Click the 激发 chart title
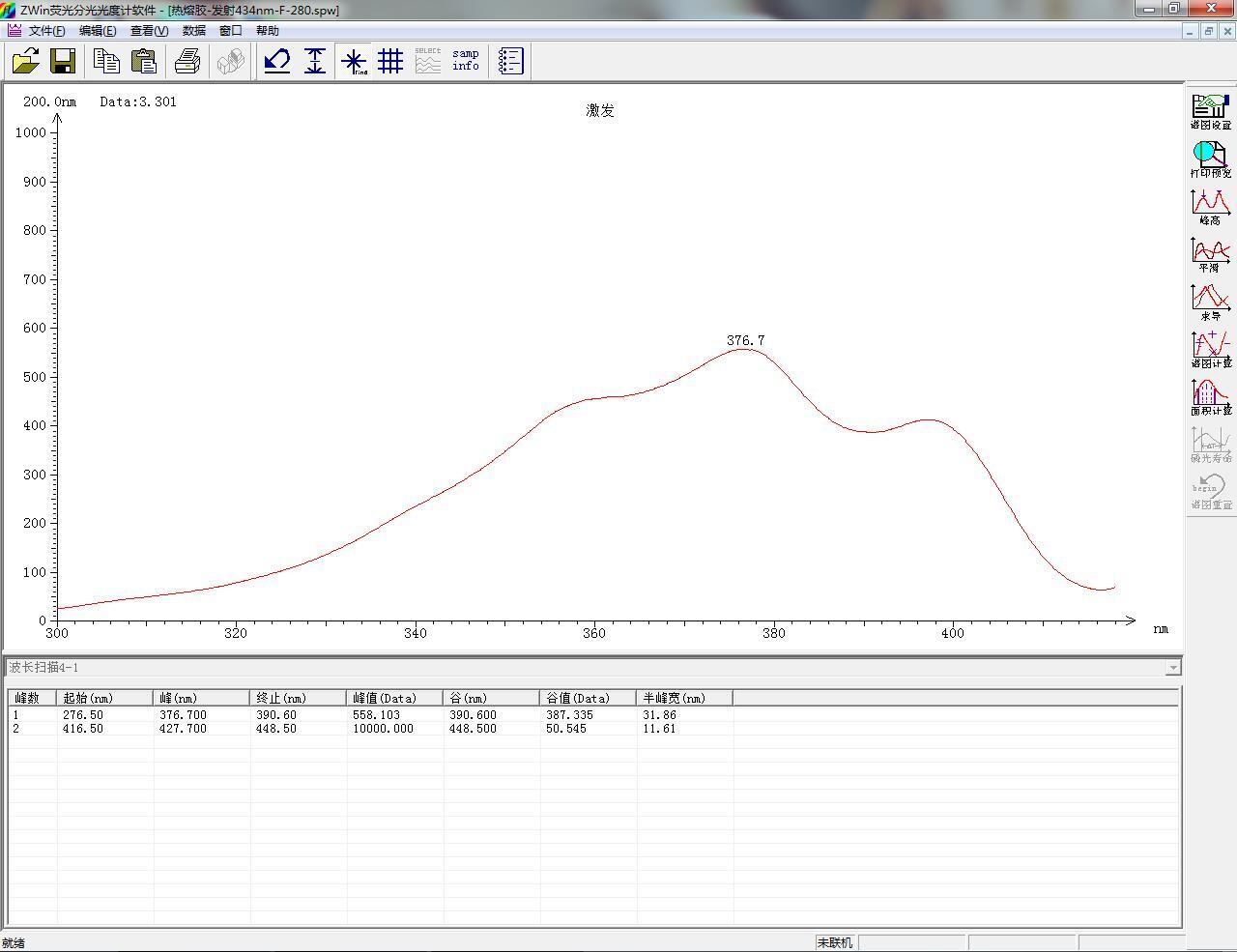 click(x=600, y=110)
